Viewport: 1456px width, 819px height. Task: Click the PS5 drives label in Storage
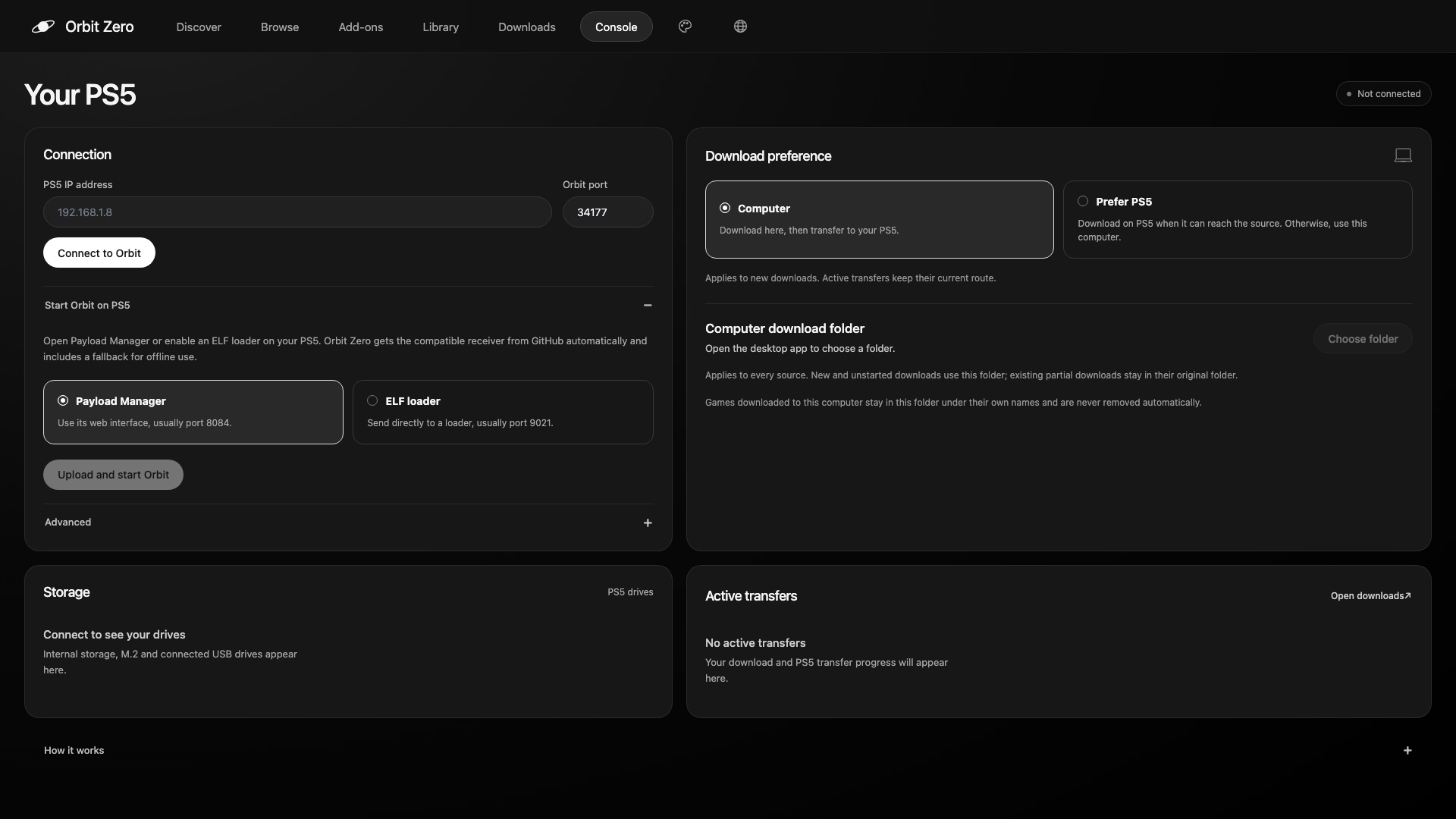(x=630, y=592)
